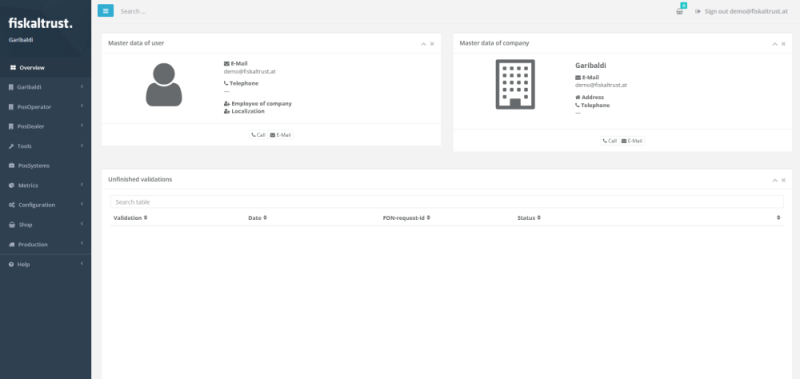Click the Call button in company panel

click(610, 141)
